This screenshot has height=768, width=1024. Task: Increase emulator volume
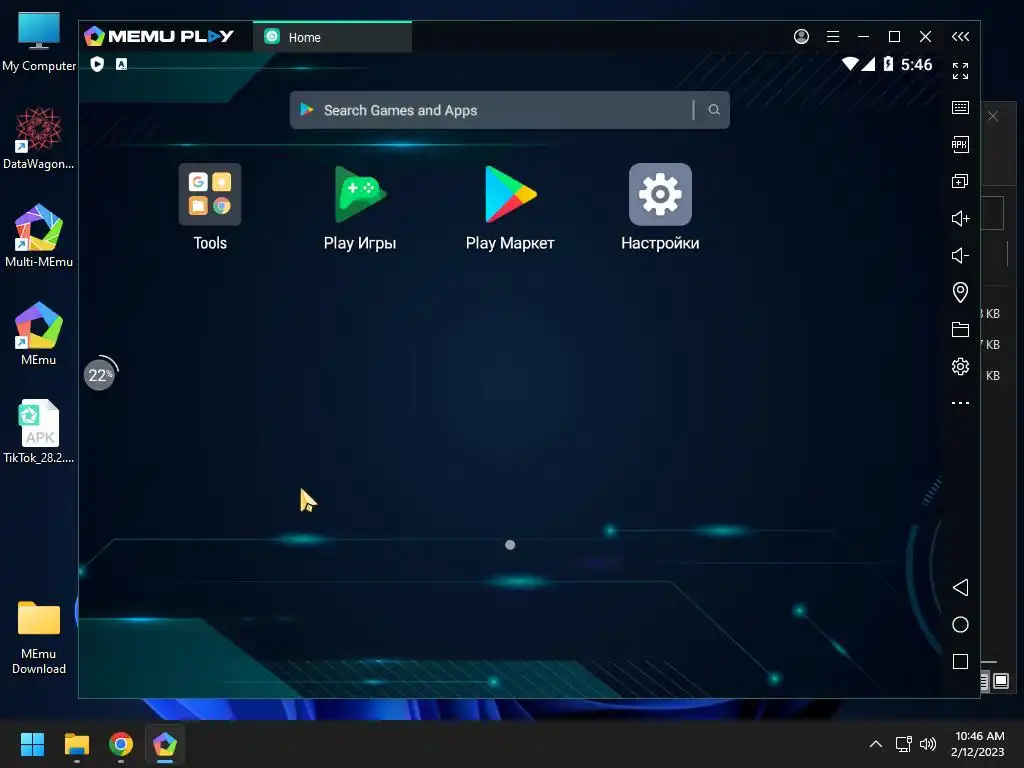(x=960, y=218)
